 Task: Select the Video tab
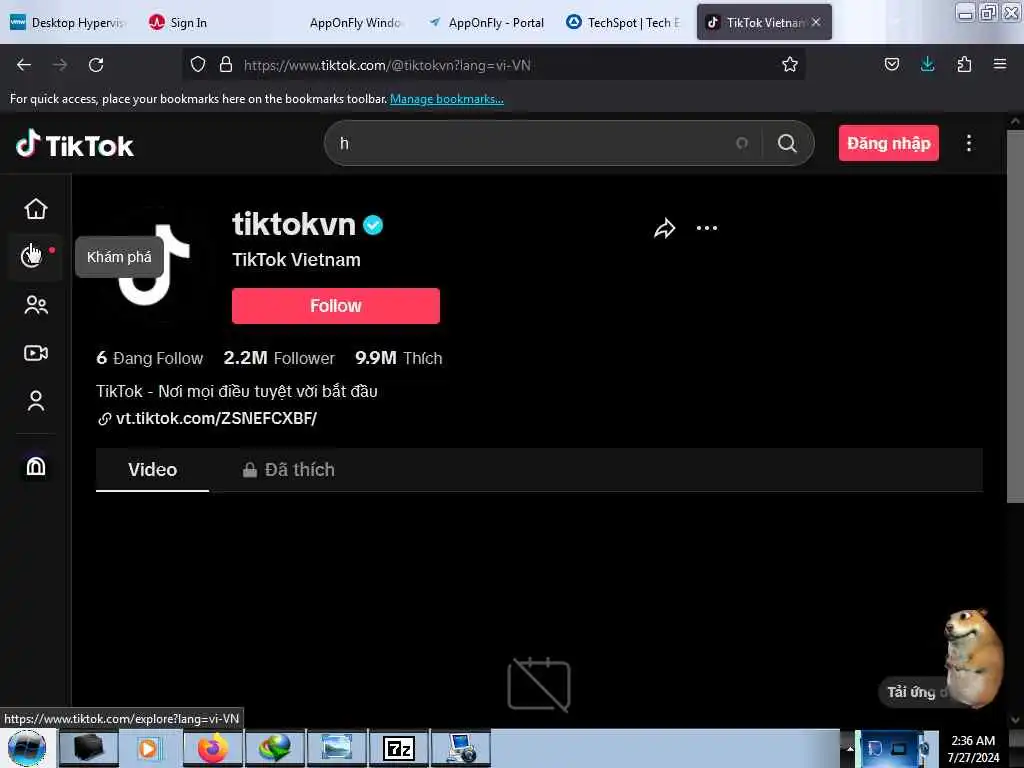tap(152, 470)
